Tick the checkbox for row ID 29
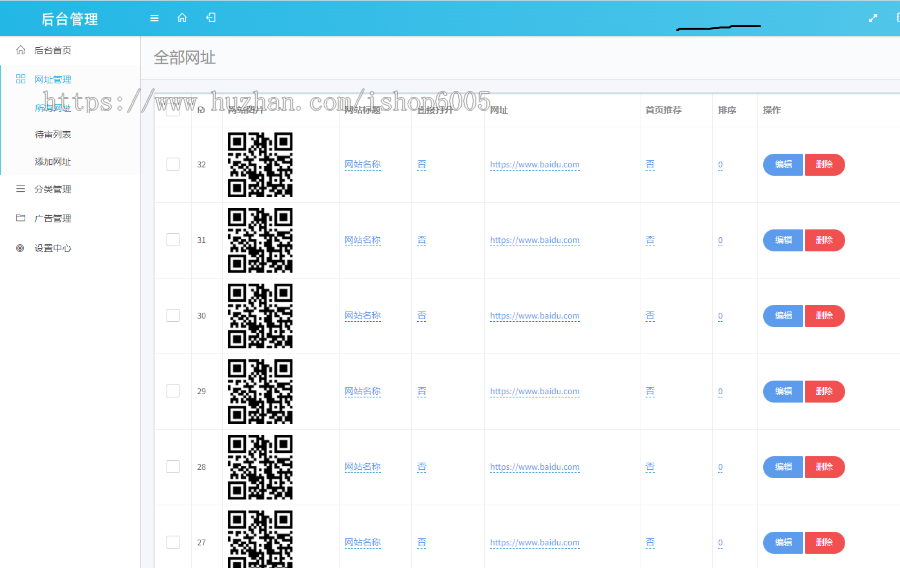 [x=173, y=391]
